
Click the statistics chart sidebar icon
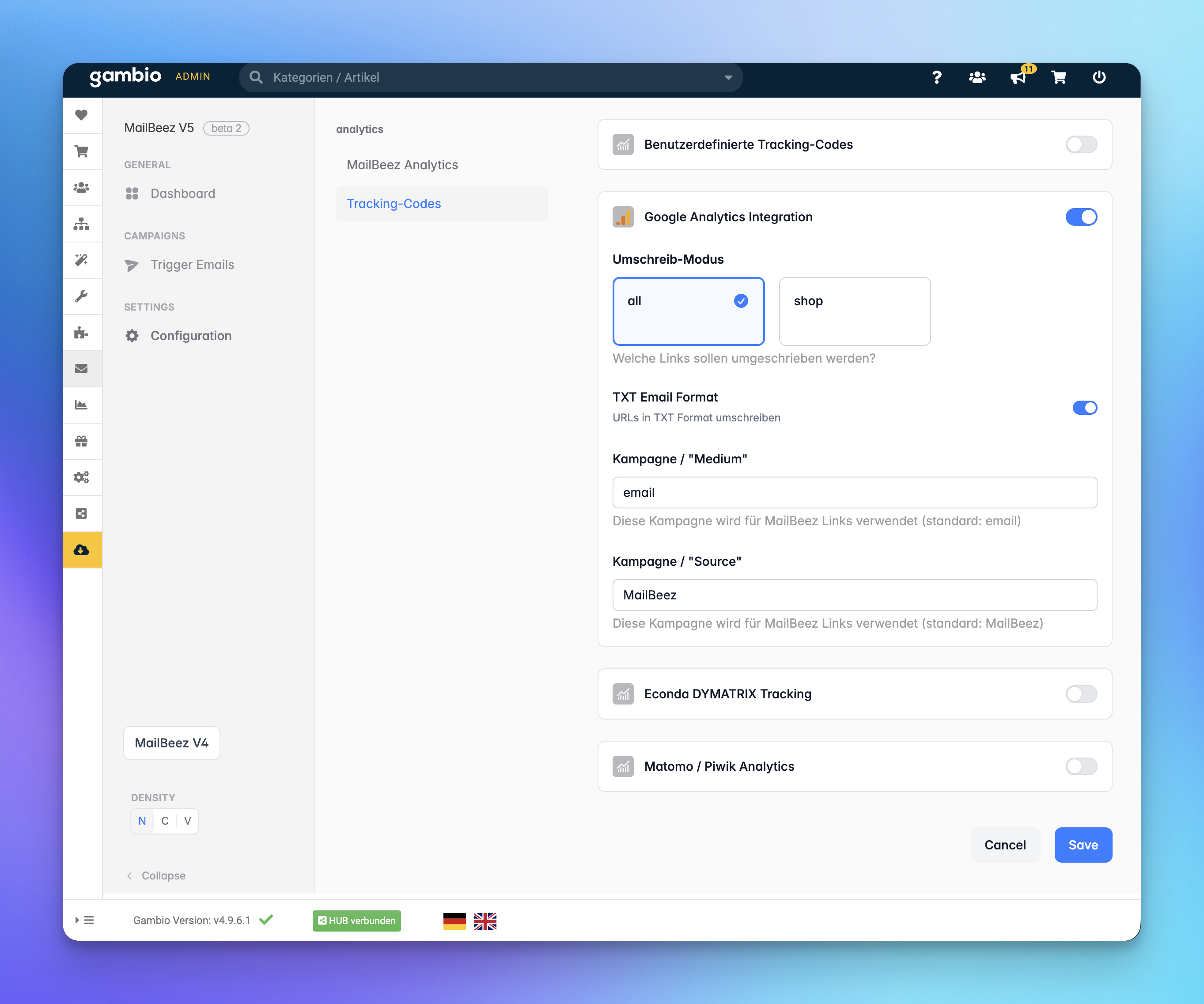81,405
